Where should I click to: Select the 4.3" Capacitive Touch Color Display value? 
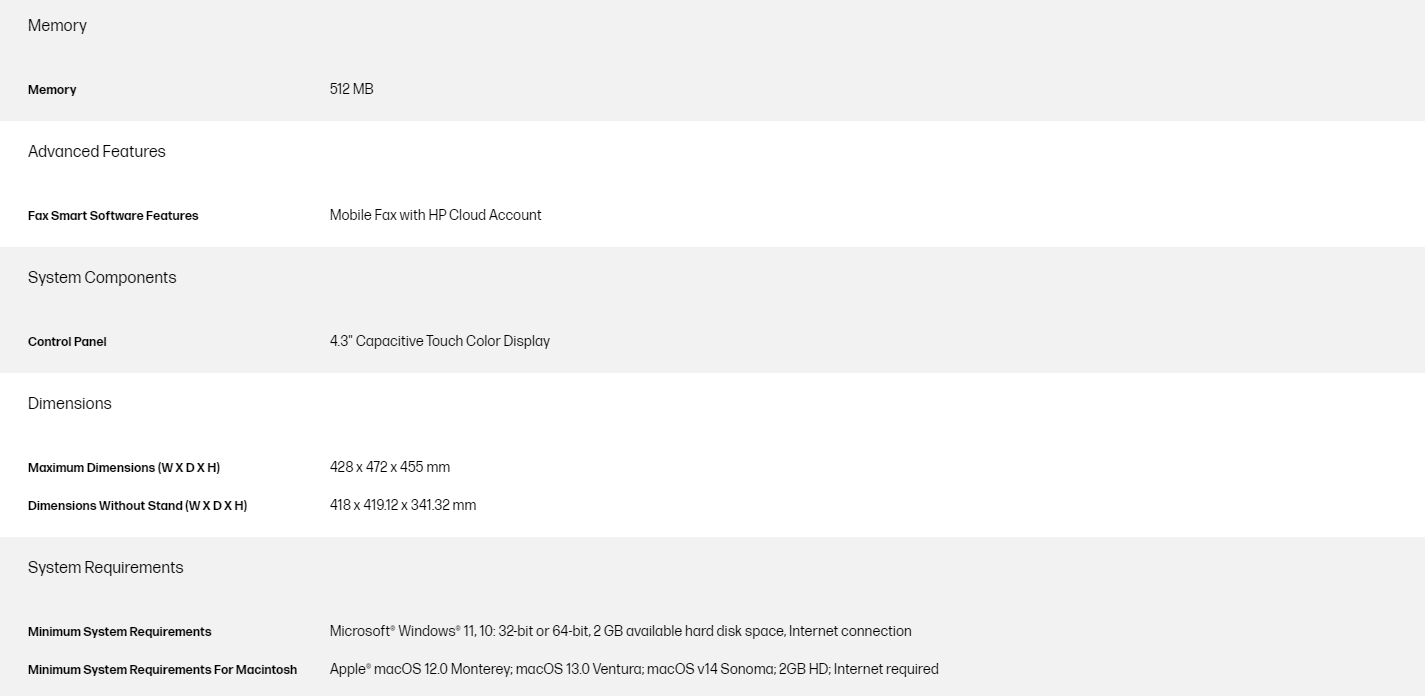tap(439, 341)
